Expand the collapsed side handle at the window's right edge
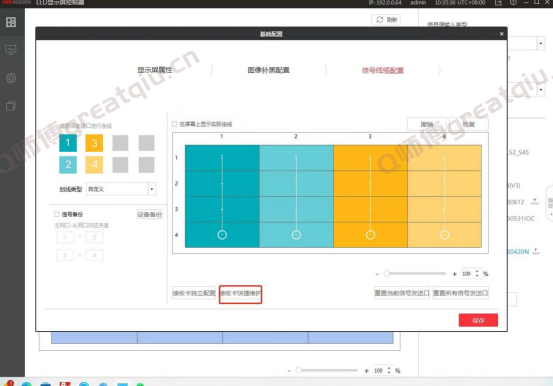This screenshot has width=553, height=386. [x=549, y=203]
